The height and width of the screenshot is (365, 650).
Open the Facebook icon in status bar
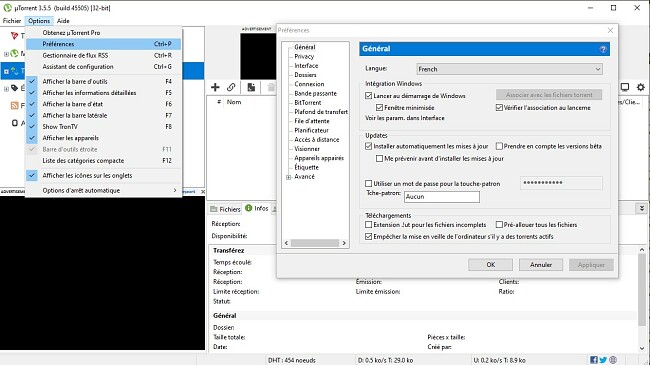click(594, 360)
